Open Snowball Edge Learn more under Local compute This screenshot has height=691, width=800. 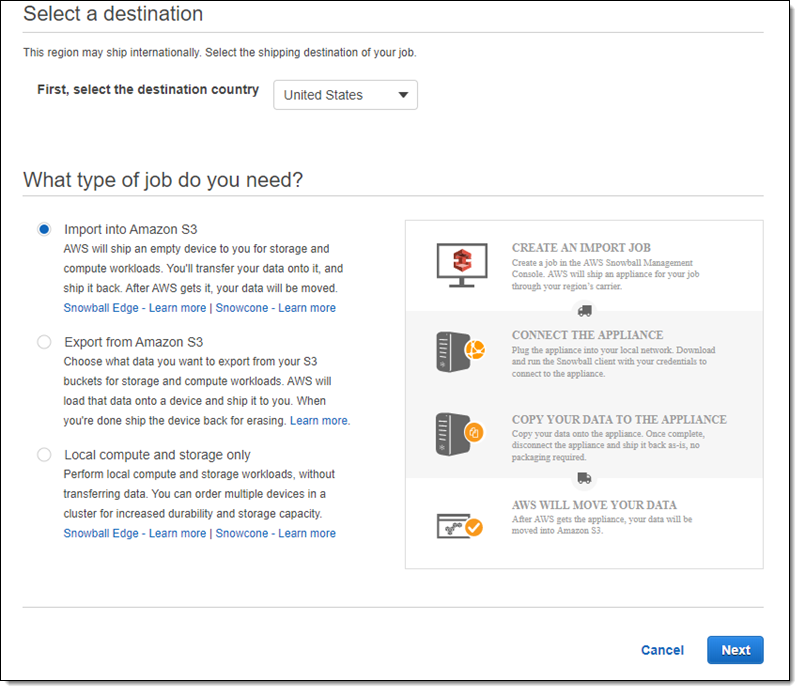pyautogui.click(x=135, y=533)
